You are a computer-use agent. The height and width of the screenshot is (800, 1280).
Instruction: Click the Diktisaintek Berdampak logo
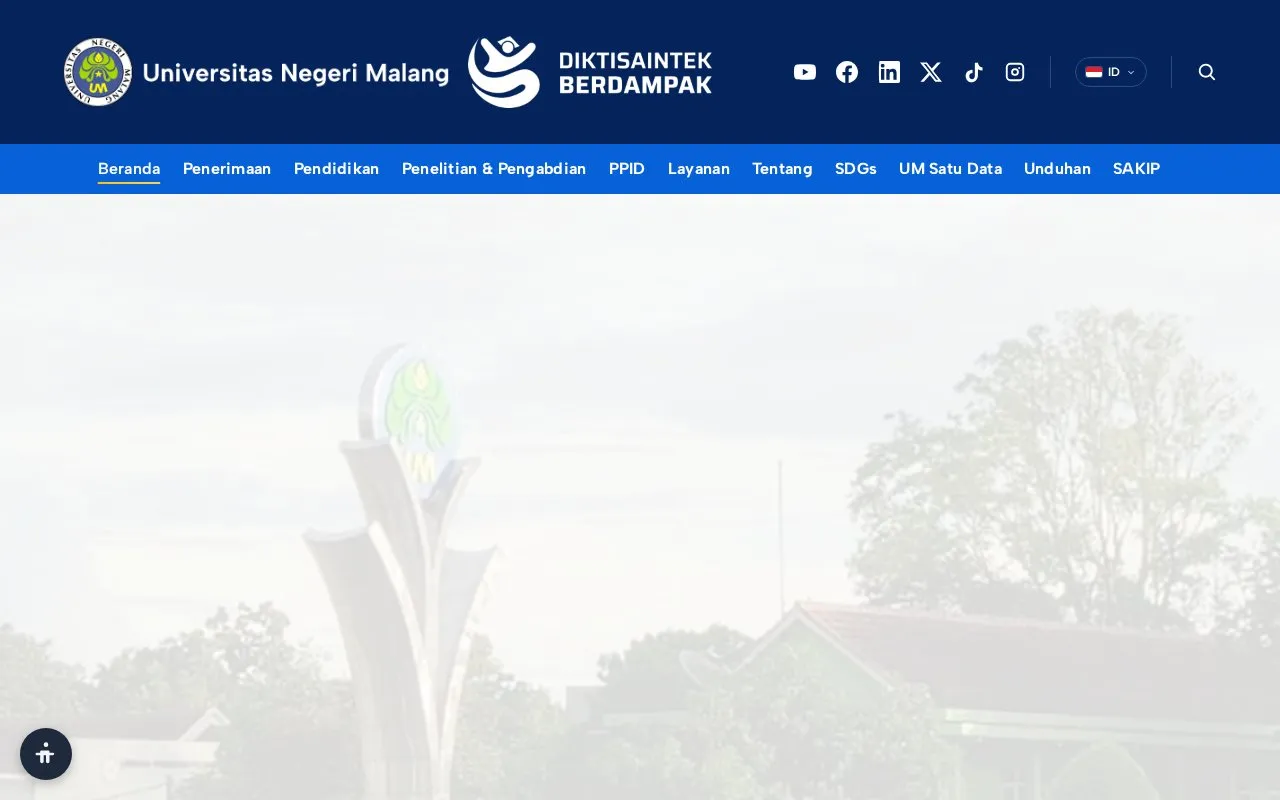click(590, 72)
